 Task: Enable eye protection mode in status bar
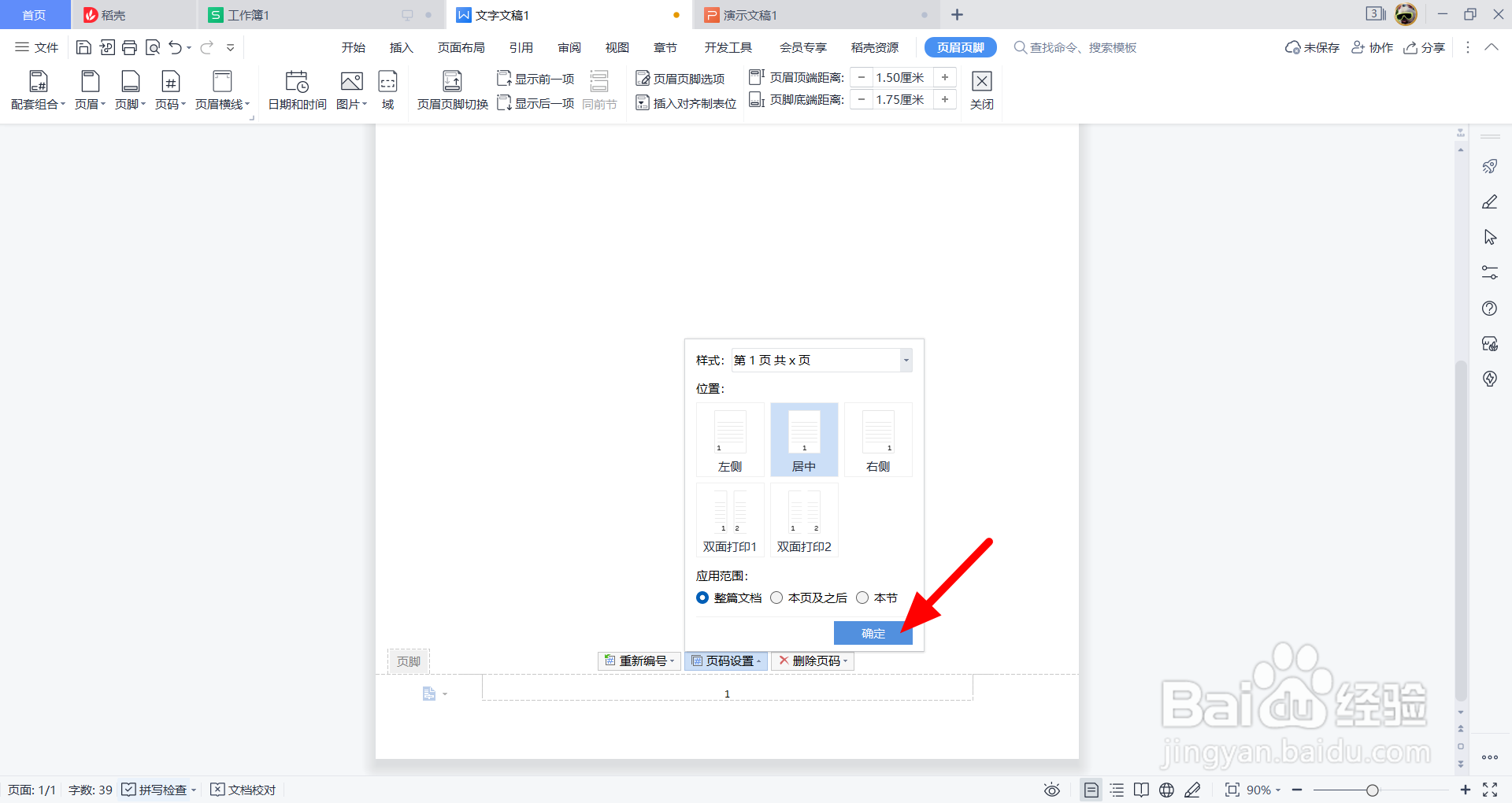tap(1053, 790)
